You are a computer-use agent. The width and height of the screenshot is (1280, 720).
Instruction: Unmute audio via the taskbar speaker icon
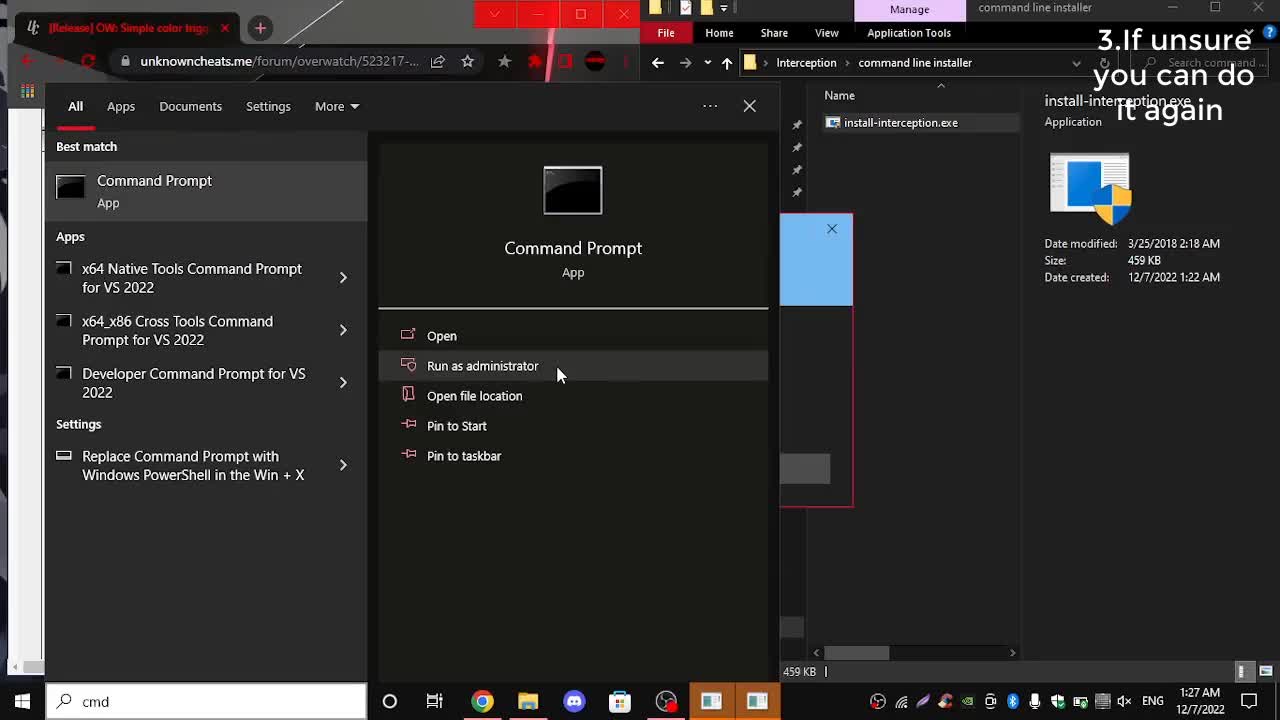[x=1126, y=701]
